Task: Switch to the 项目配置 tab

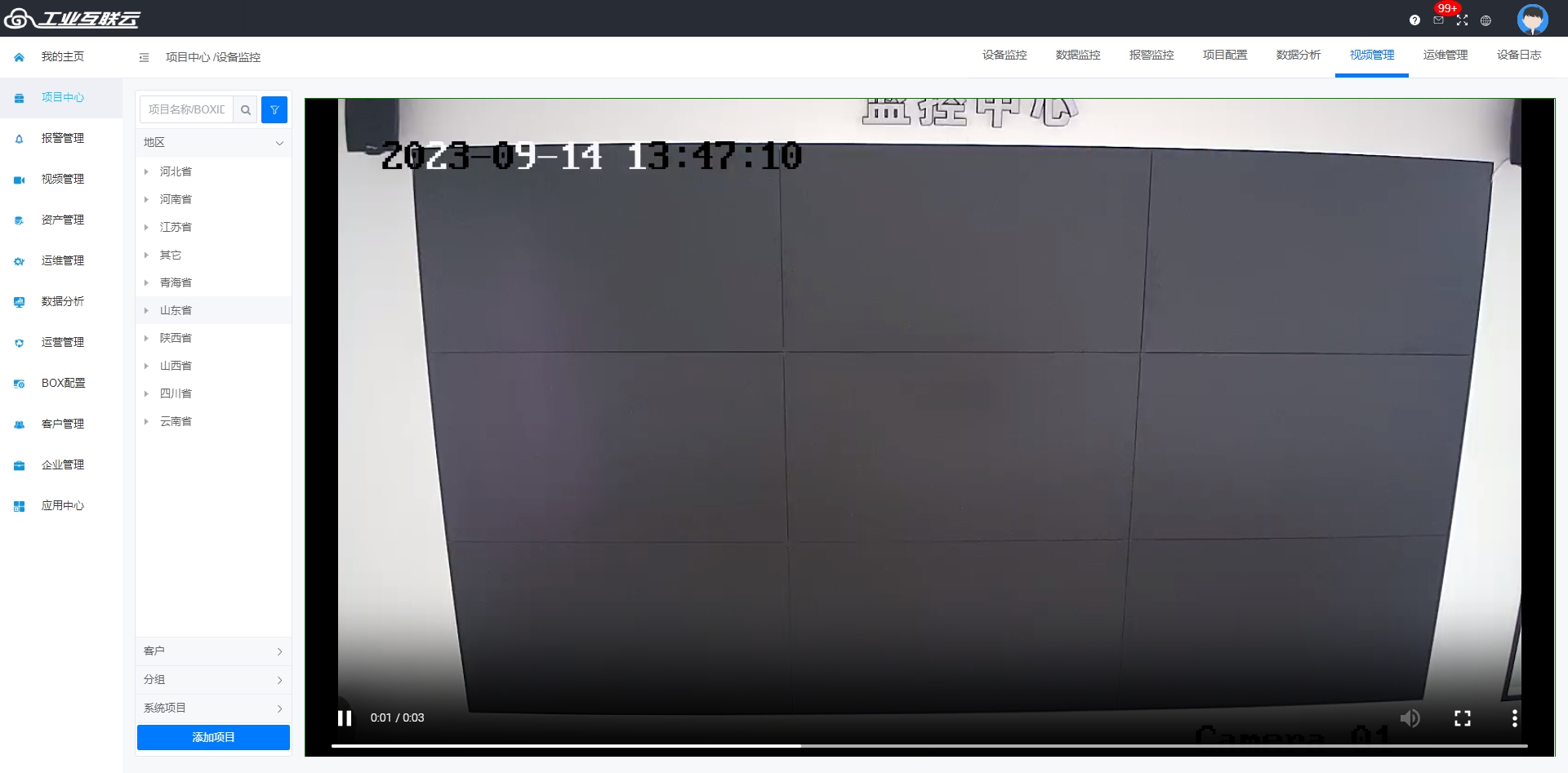Action: point(1225,56)
